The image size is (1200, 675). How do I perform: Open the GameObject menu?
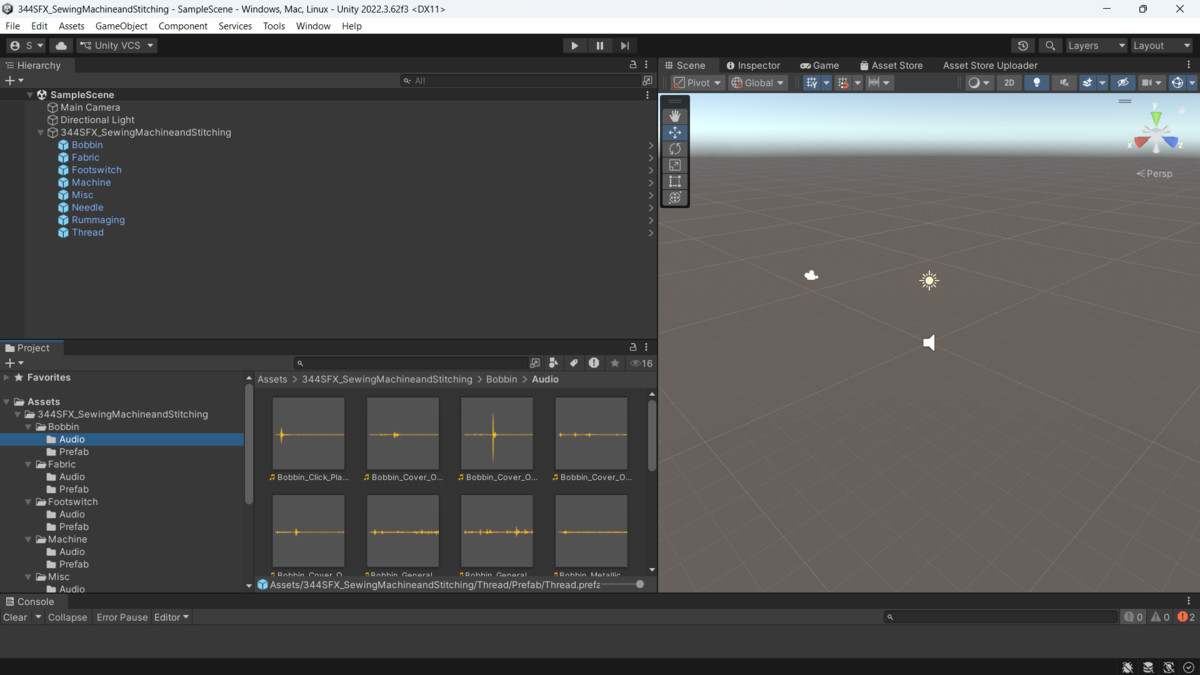click(123, 26)
